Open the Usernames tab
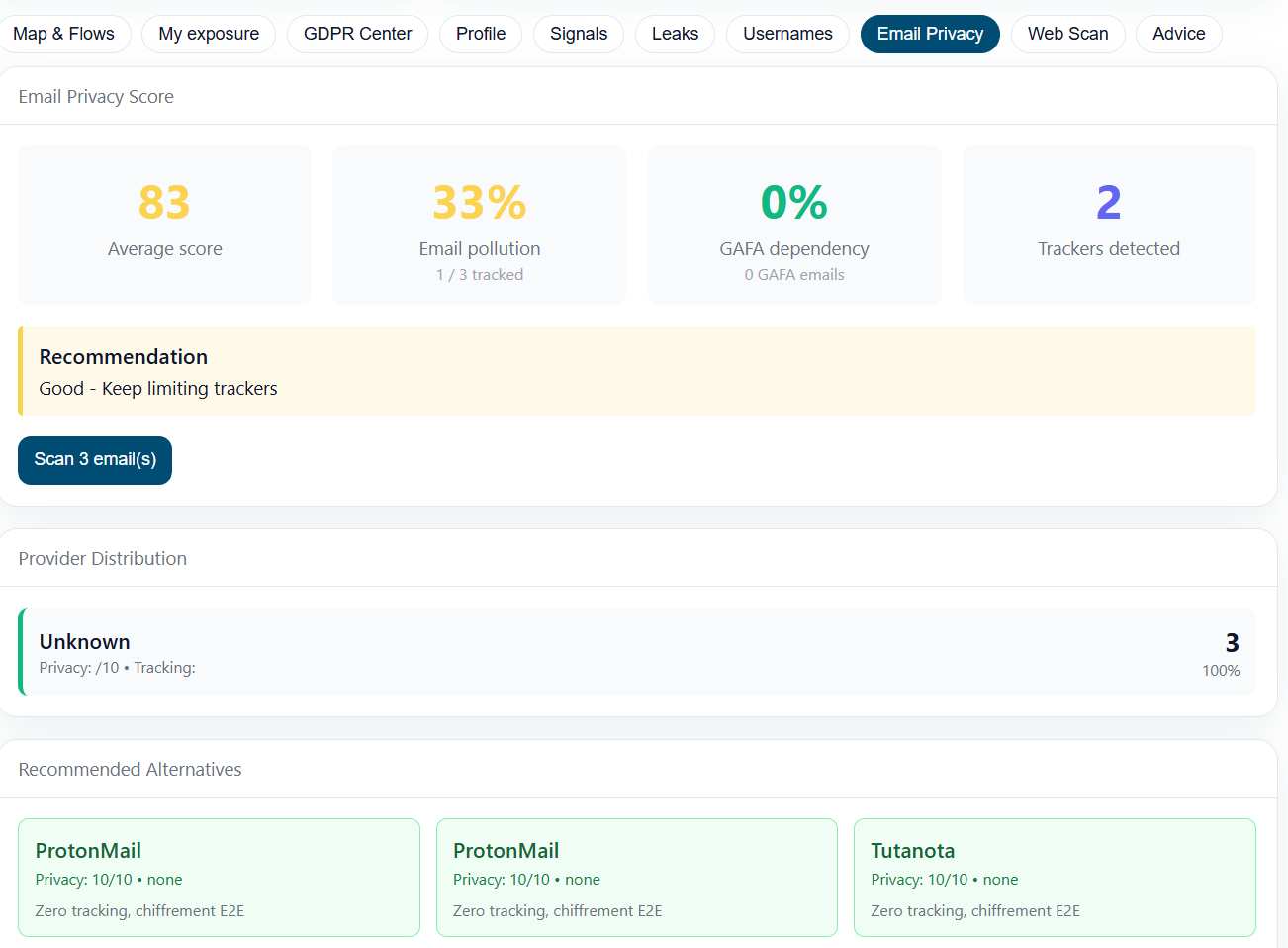1288x948 pixels. click(787, 34)
